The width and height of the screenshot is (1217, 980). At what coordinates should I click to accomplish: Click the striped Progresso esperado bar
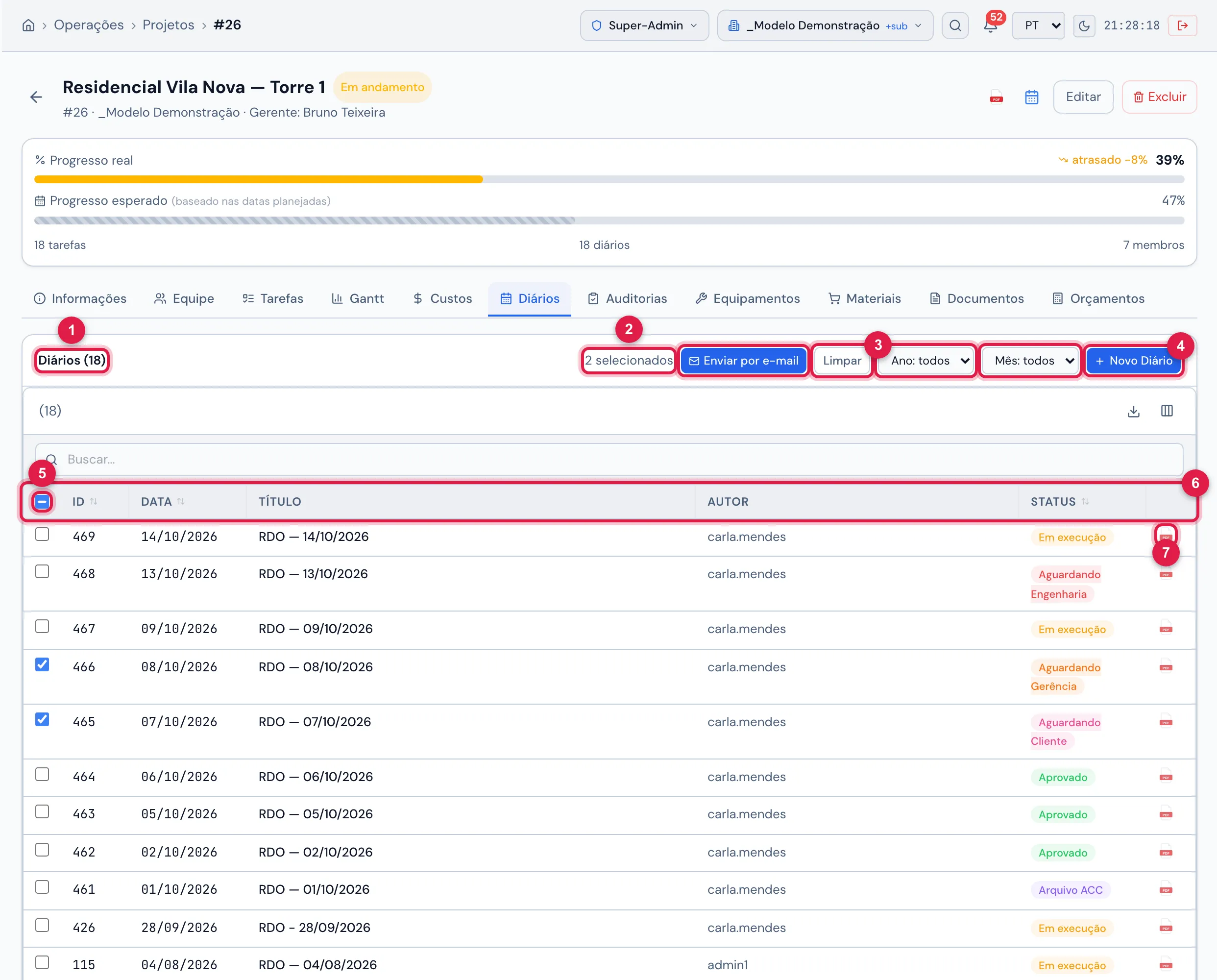coord(305,220)
